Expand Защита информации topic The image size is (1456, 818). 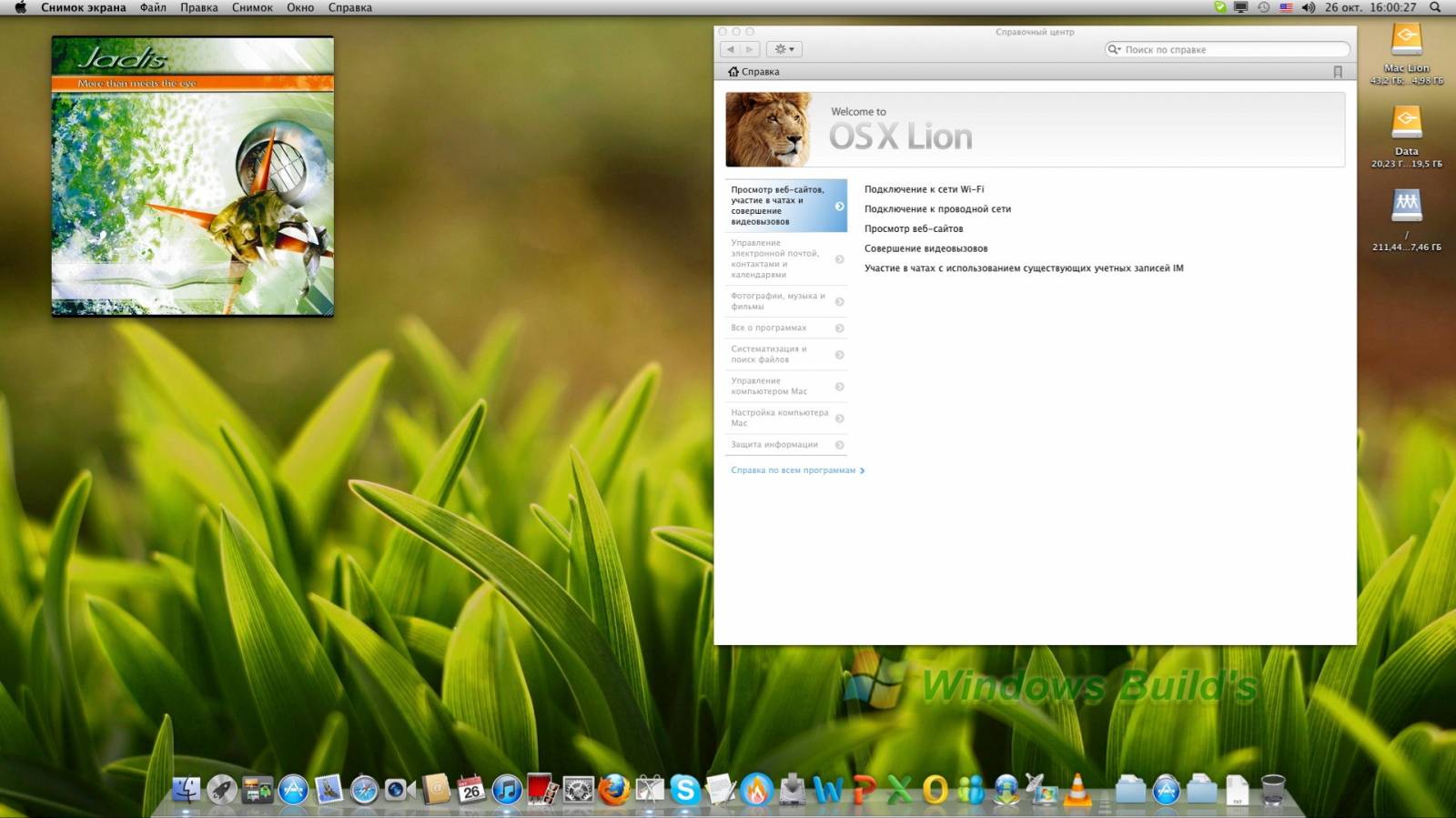tap(786, 444)
